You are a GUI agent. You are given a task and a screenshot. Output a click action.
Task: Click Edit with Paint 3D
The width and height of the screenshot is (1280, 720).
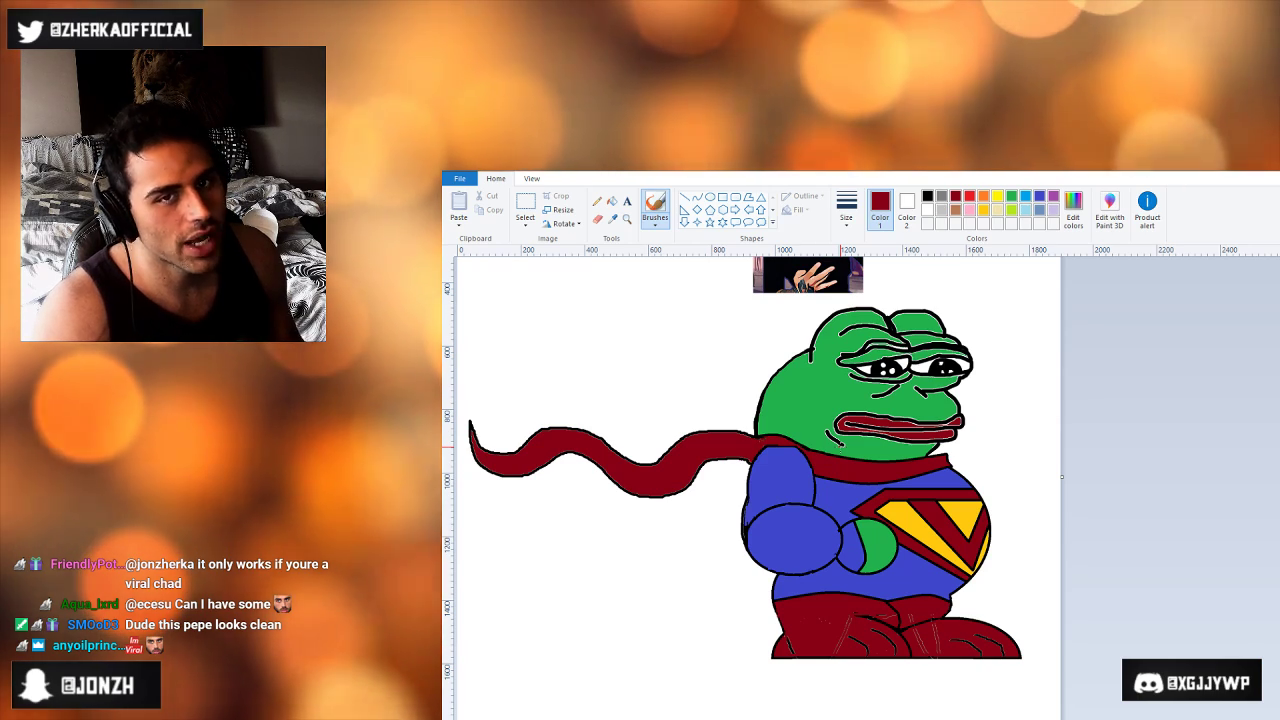point(1109,210)
